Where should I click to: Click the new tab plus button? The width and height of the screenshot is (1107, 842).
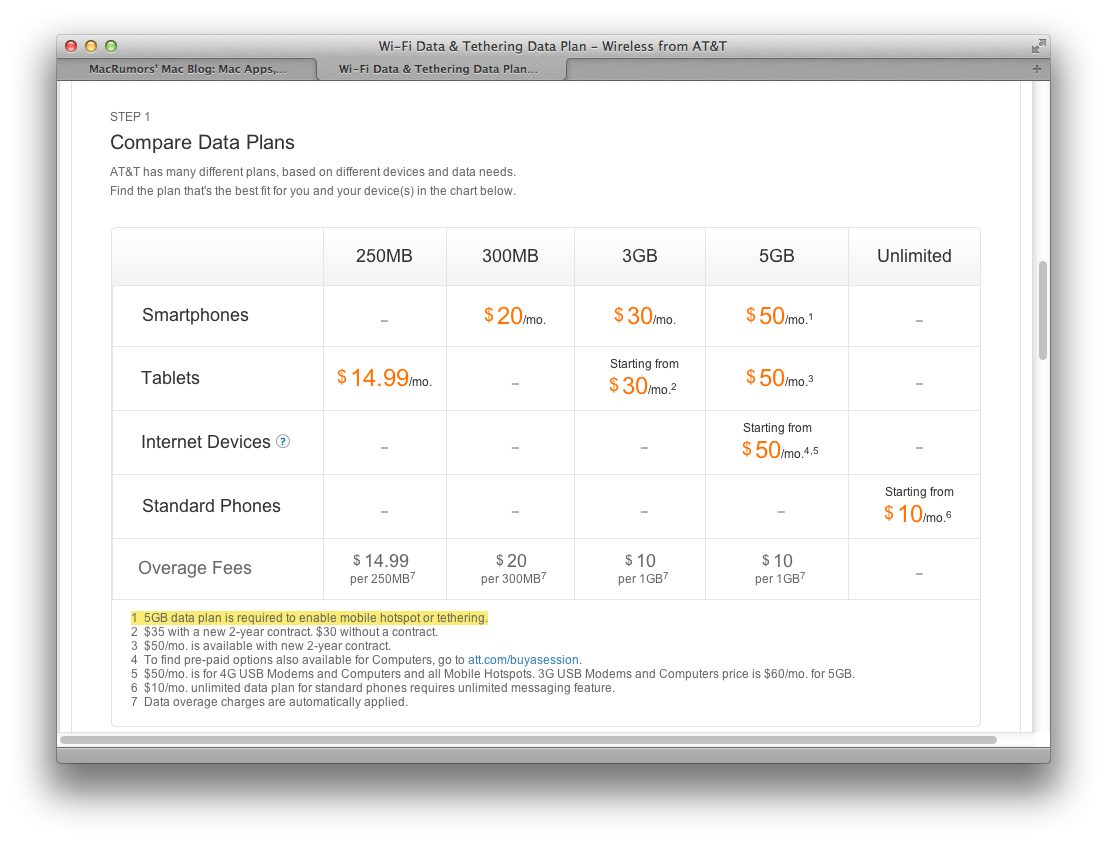(1036, 69)
